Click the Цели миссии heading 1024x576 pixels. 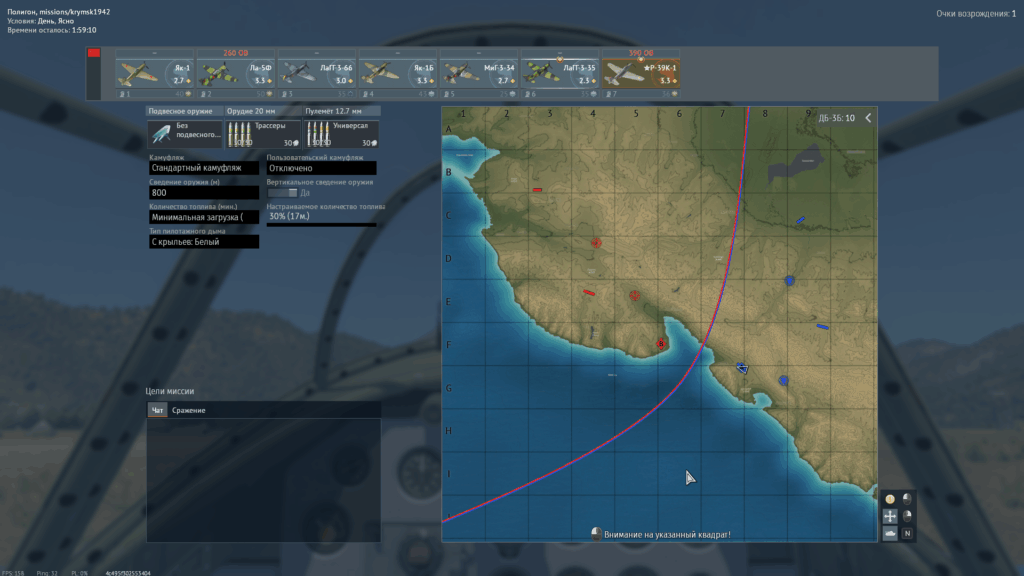(170, 391)
